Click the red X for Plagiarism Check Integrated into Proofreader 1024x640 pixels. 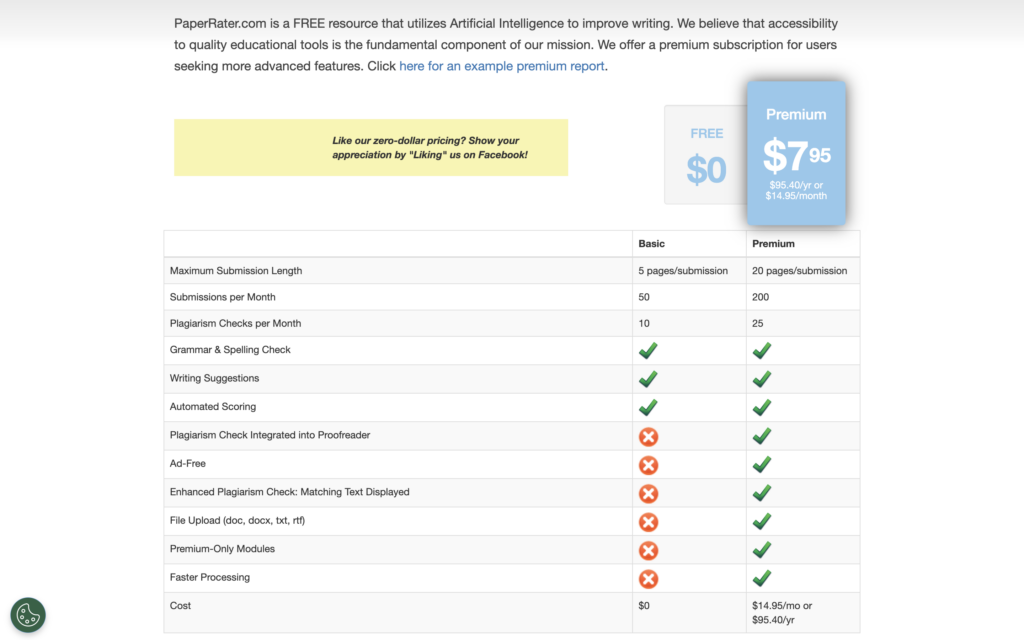pos(648,436)
